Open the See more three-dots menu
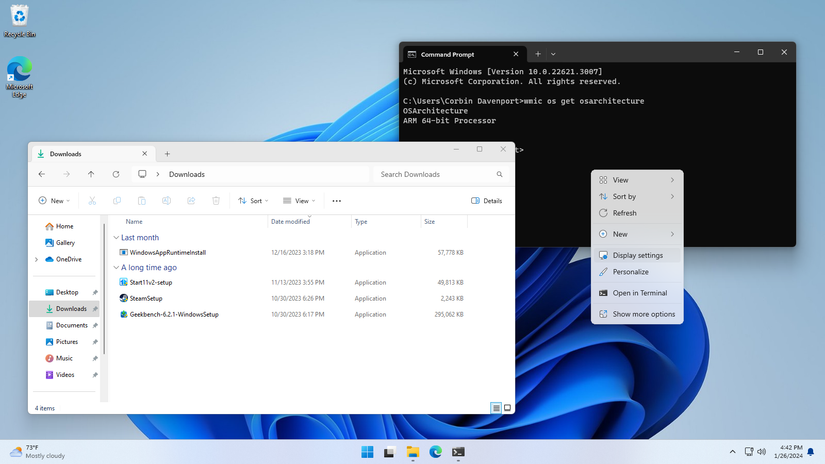The height and width of the screenshot is (464, 825). pyautogui.click(x=337, y=201)
